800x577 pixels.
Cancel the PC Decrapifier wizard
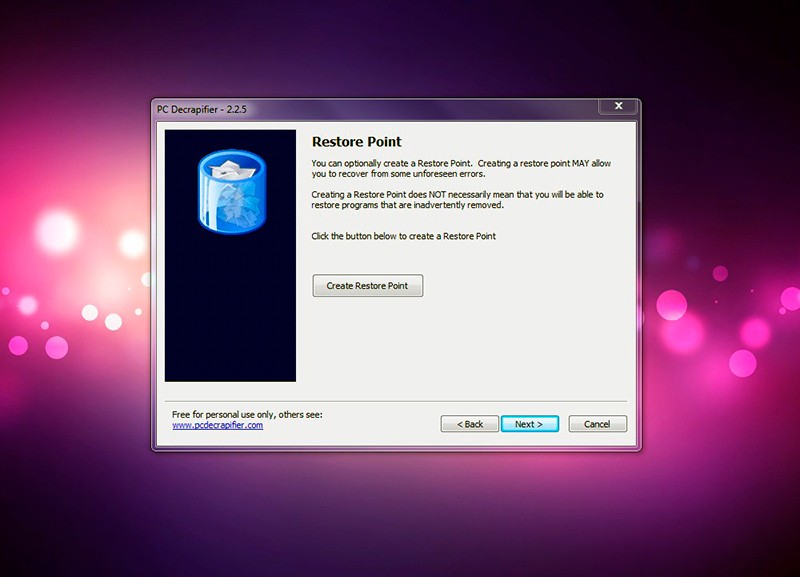(x=597, y=424)
